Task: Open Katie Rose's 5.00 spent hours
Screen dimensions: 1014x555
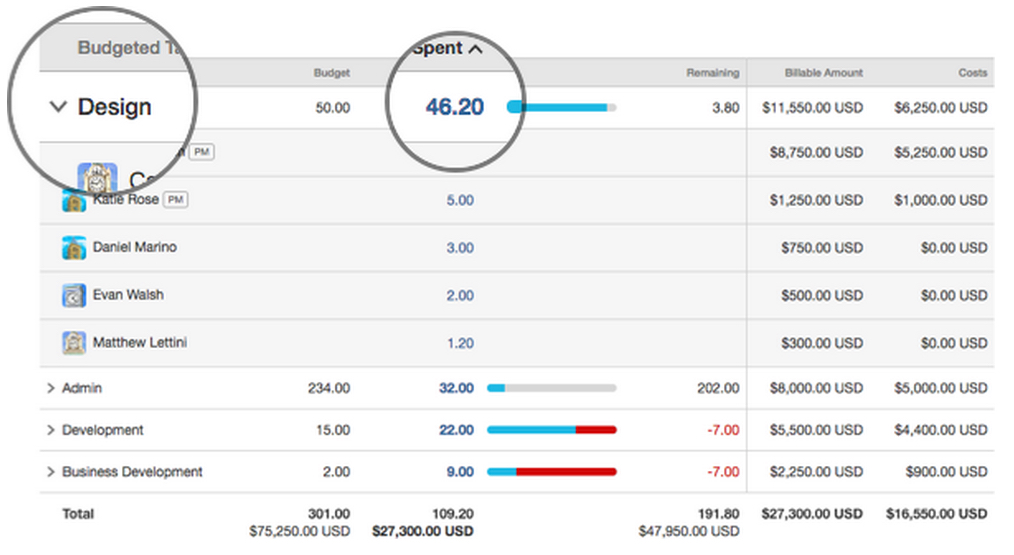Action: 460,201
